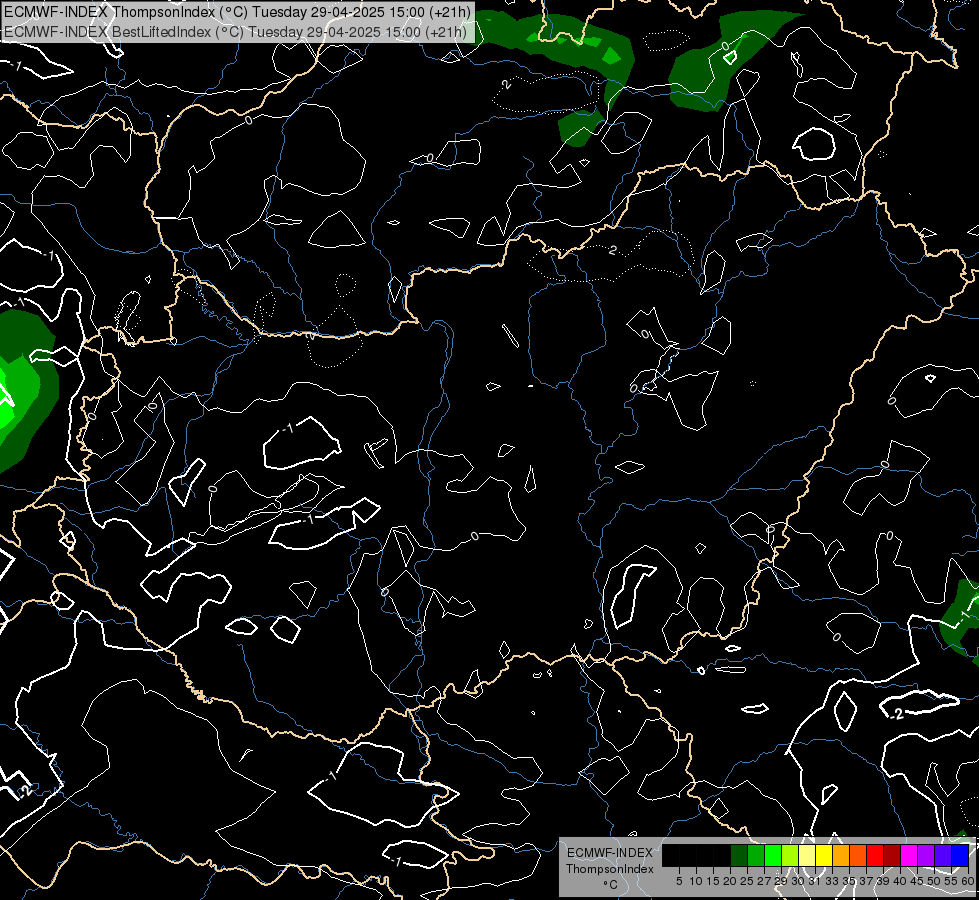Click the ThompsonIndex title line at top
The image size is (979, 900).
point(237,12)
